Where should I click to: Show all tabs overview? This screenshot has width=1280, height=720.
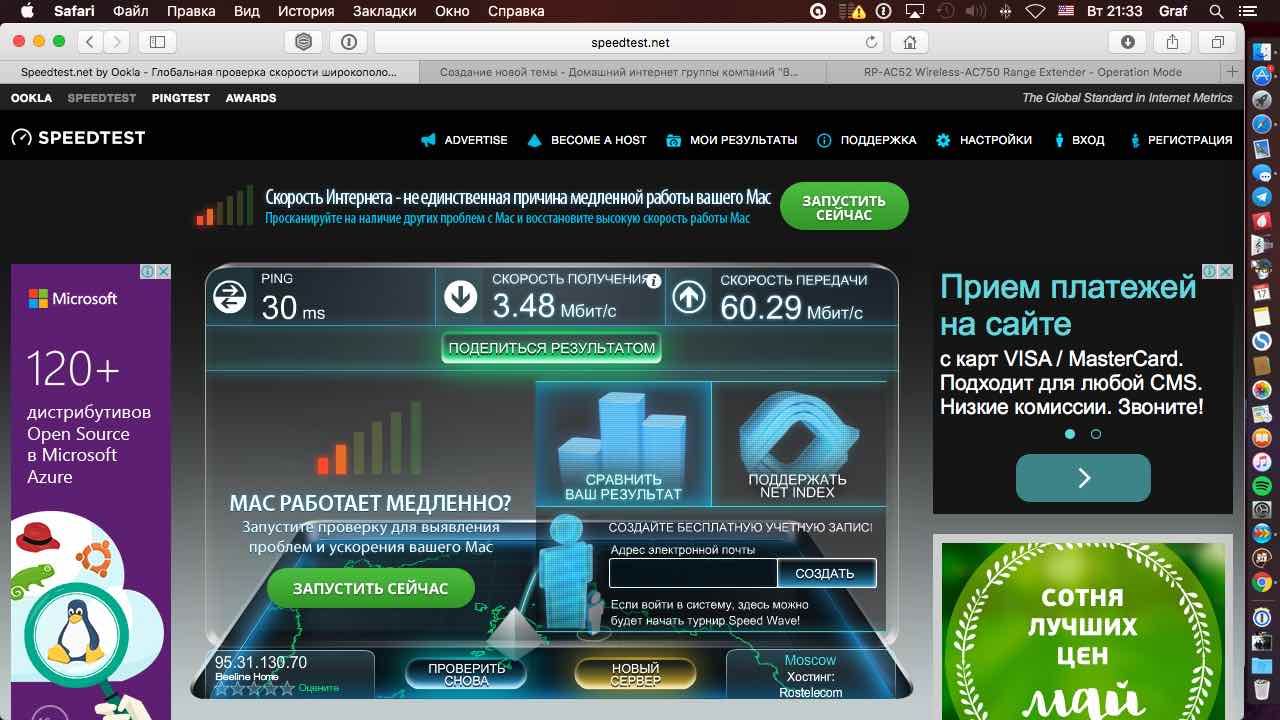(1217, 42)
